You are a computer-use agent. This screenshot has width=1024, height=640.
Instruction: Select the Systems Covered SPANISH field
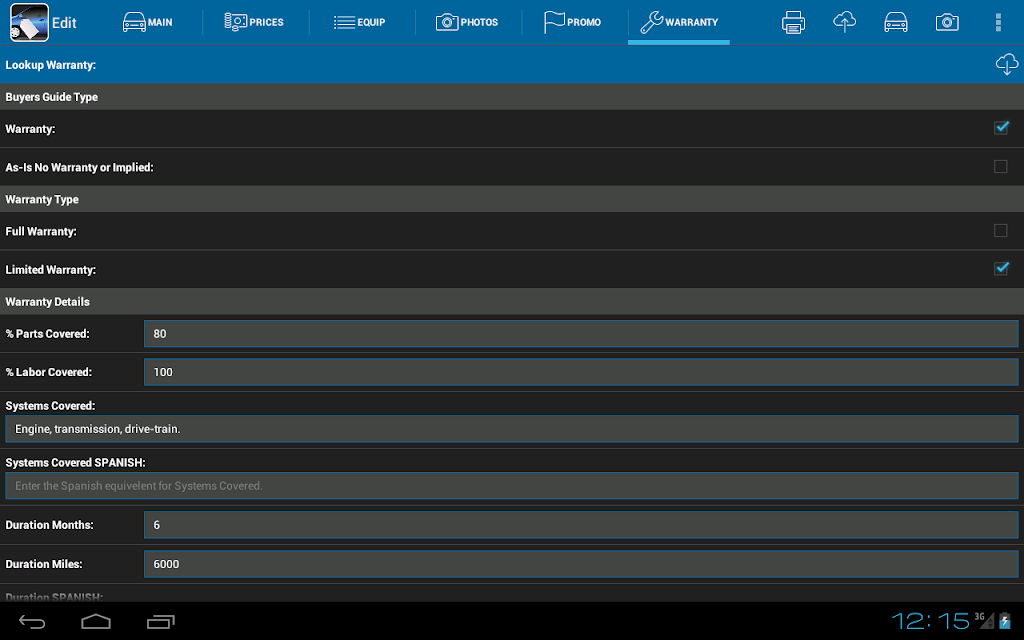[x=512, y=486]
